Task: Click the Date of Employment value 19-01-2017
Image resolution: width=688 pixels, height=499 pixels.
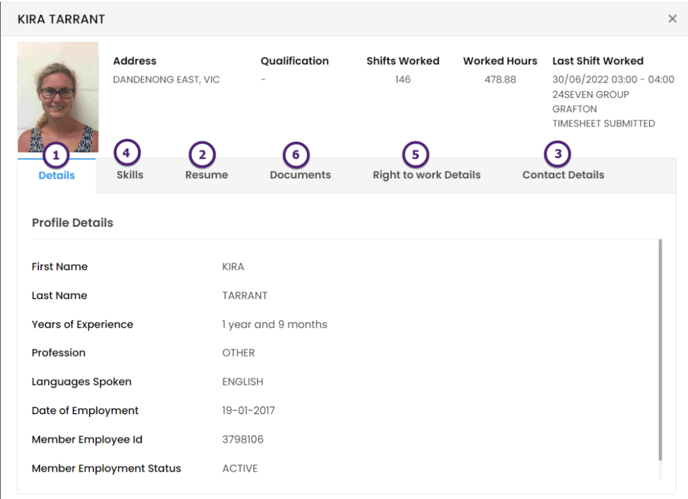Action: coord(248,410)
